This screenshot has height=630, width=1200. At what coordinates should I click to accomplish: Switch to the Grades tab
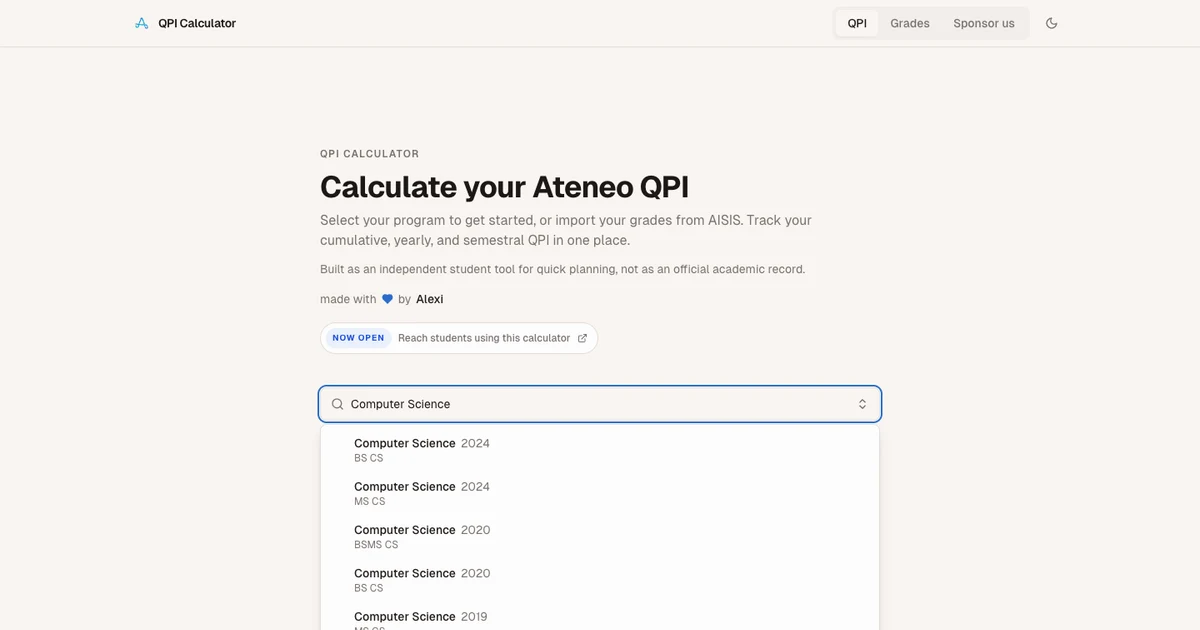coord(910,23)
